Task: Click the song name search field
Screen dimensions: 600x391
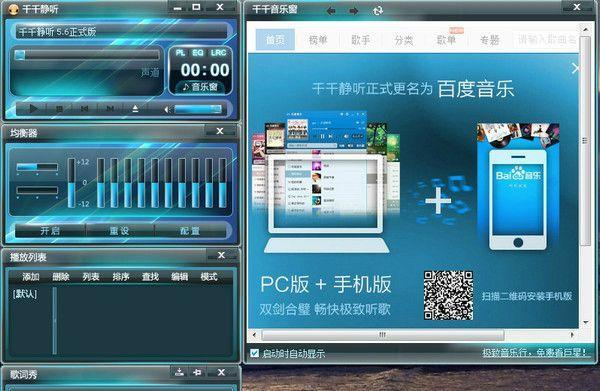Action: tap(546, 39)
